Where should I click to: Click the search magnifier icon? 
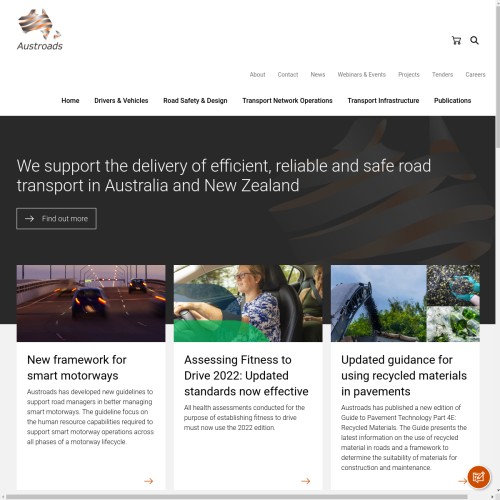[x=474, y=41]
